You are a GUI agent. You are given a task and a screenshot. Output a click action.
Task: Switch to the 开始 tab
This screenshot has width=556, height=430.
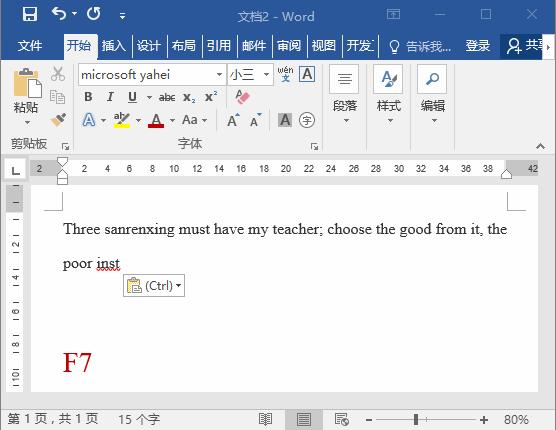click(x=80, y=46)
